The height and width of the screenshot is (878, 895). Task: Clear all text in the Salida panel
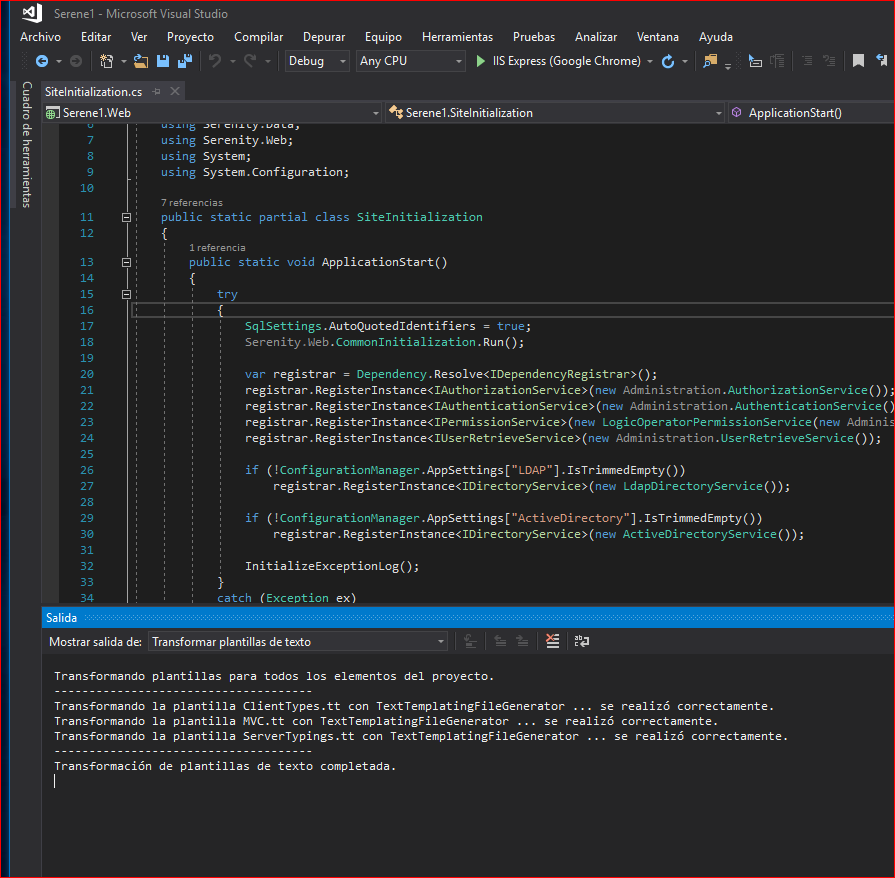pyautogui.click(x=551, y=642)
